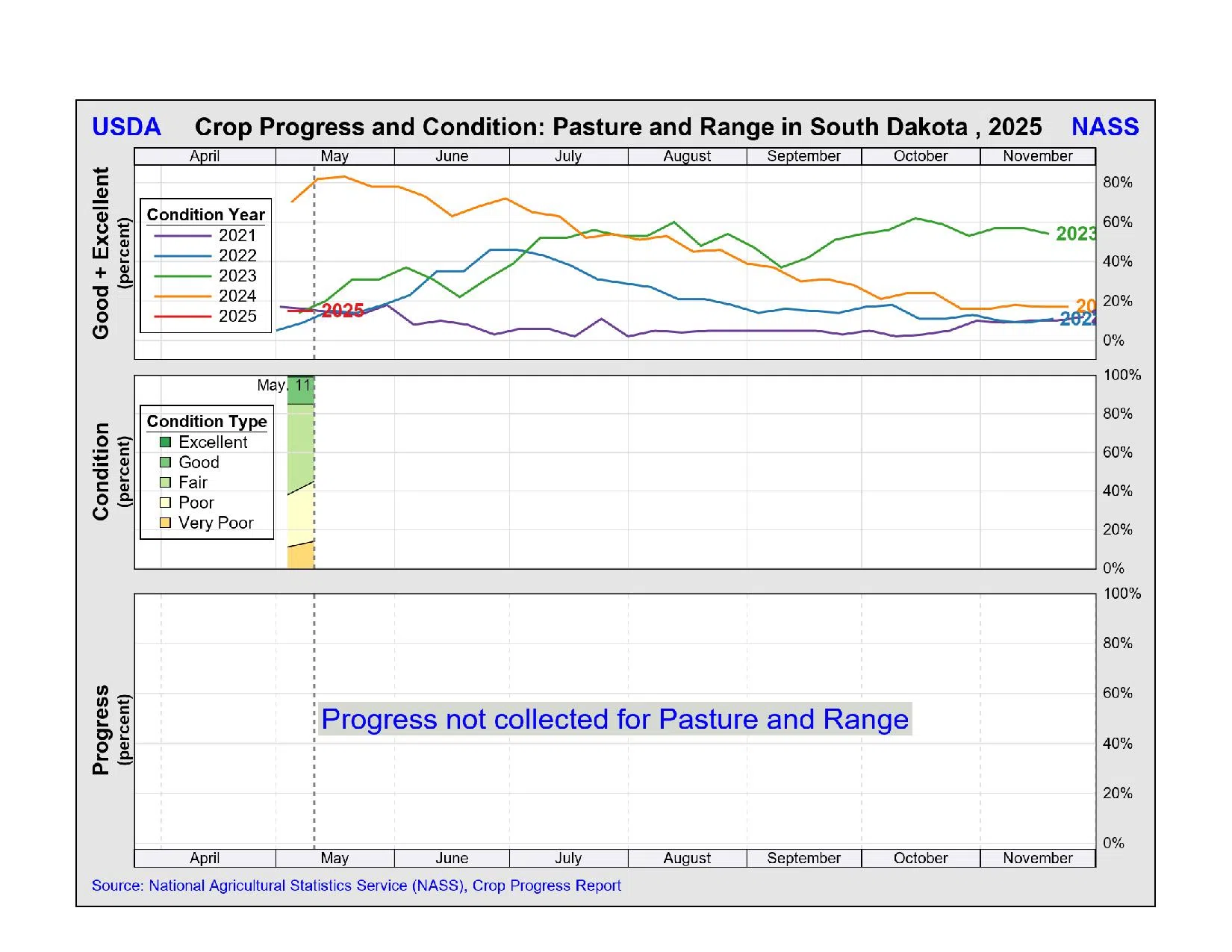Click the NASS label in the header
The width and height of the screenshot is (1232, 952).
[x=1104, y=127]
